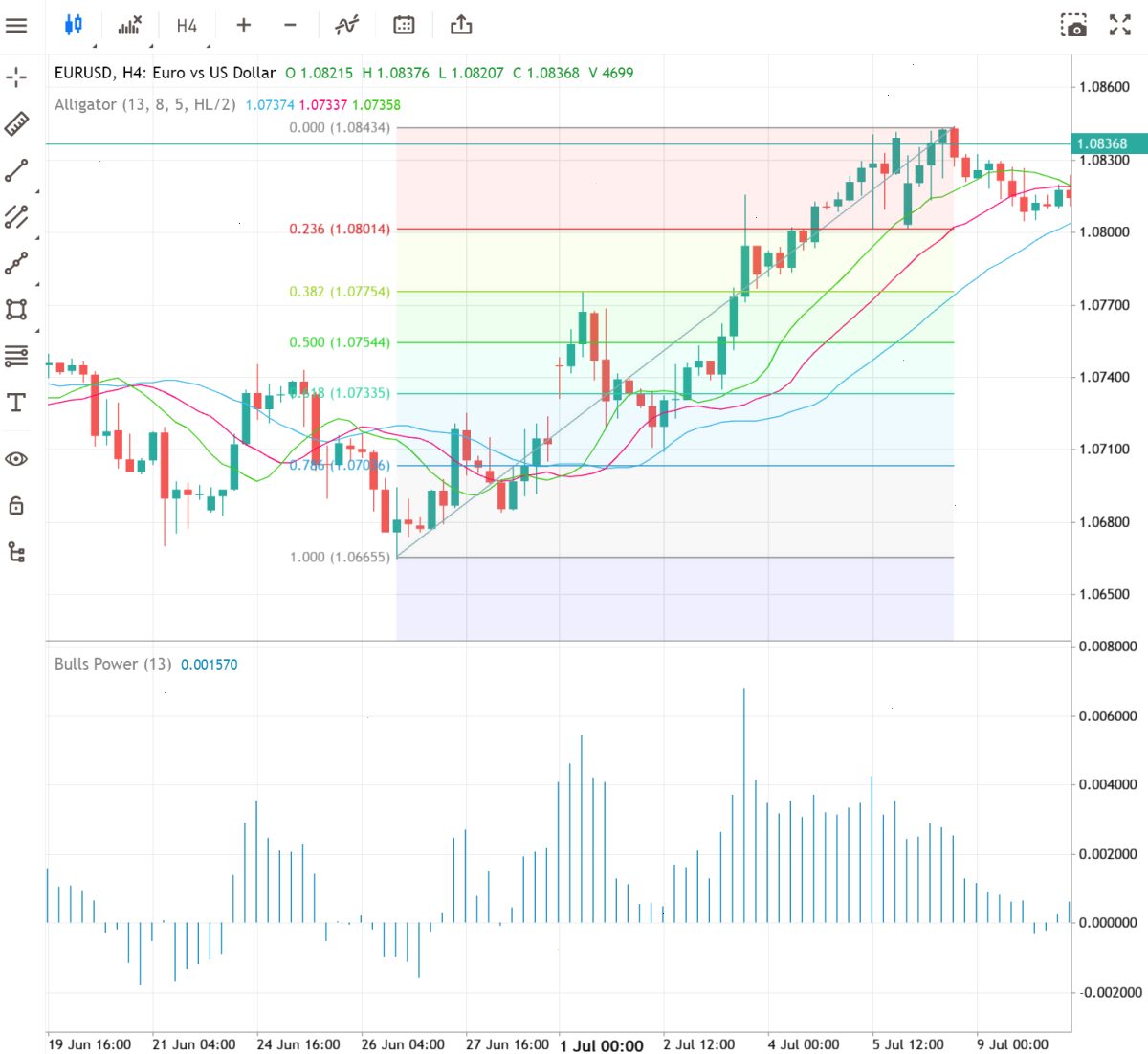Click the 1.08368 current price marker
The image size is (1148, 1054).
pyautogui.click(x=1102, y=143)
